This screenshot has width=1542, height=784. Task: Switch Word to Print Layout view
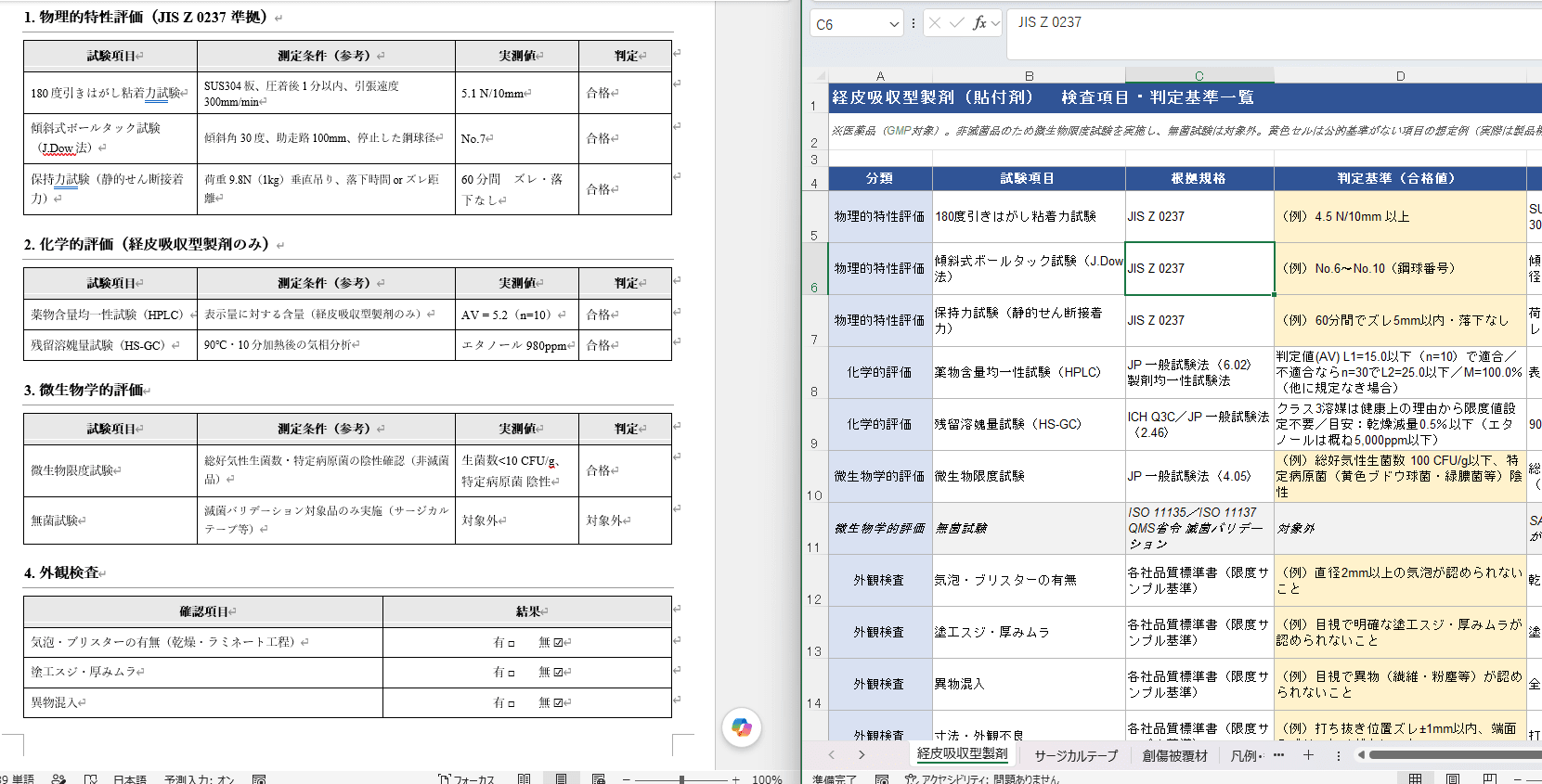[x=561, y=778]
